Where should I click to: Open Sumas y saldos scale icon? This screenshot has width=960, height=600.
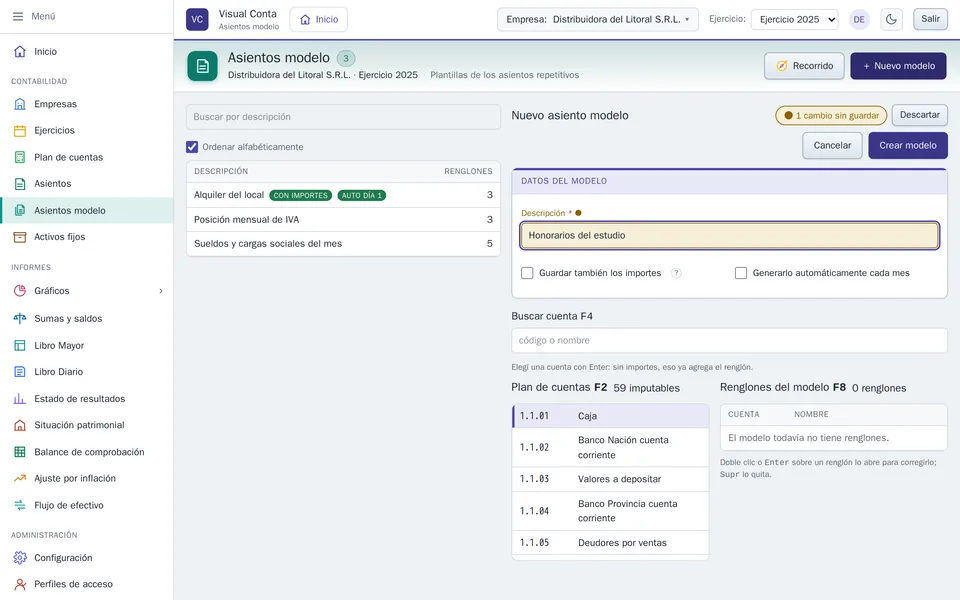(x=20, y=318)
